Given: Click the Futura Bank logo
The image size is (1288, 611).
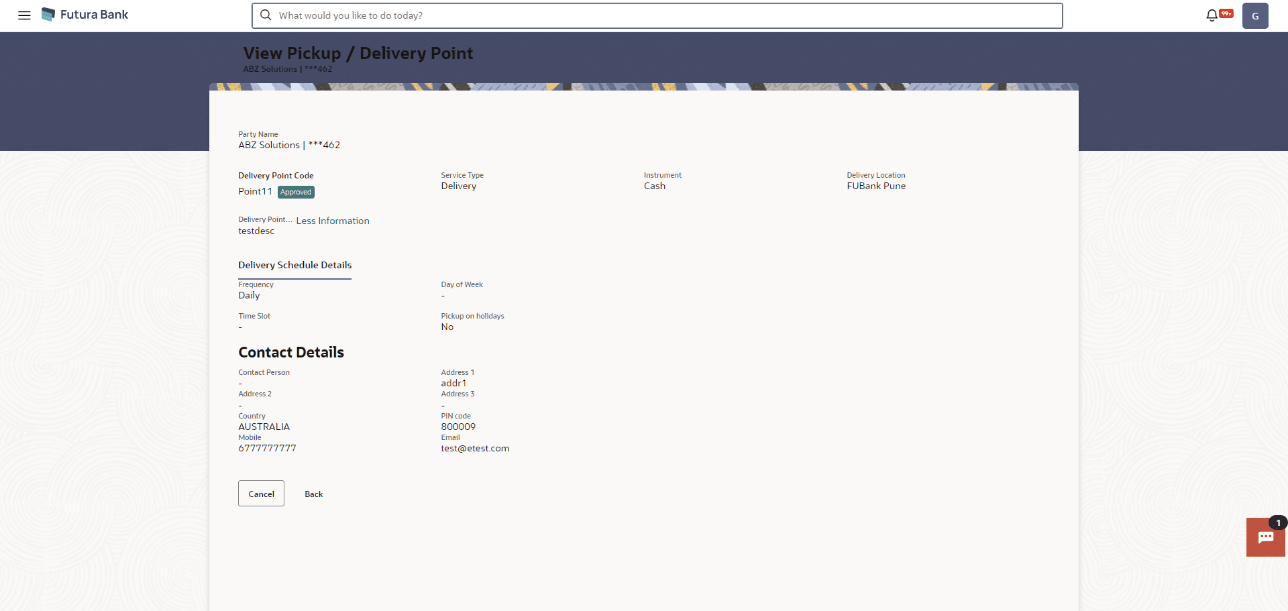Looking at the screenshot, I should [x=85, y=15].
